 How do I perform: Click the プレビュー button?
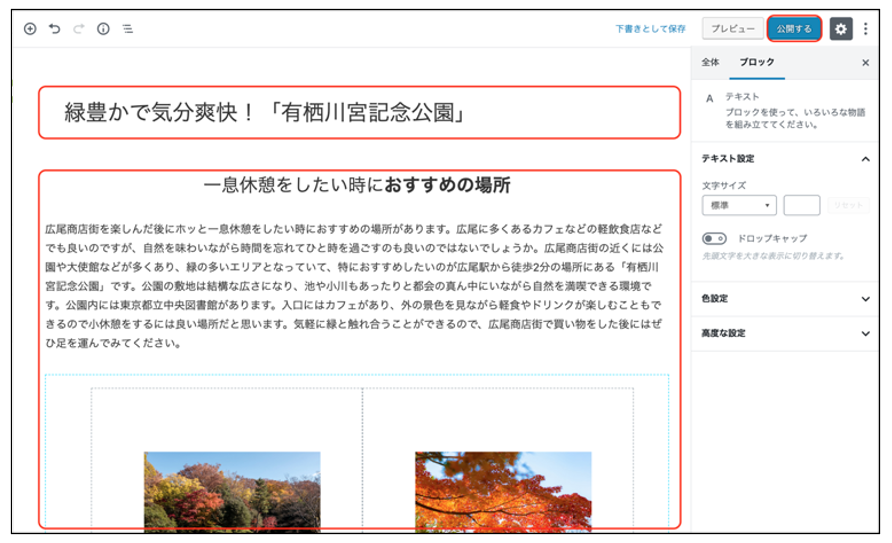pyautogui.click(x=732, y=29)
